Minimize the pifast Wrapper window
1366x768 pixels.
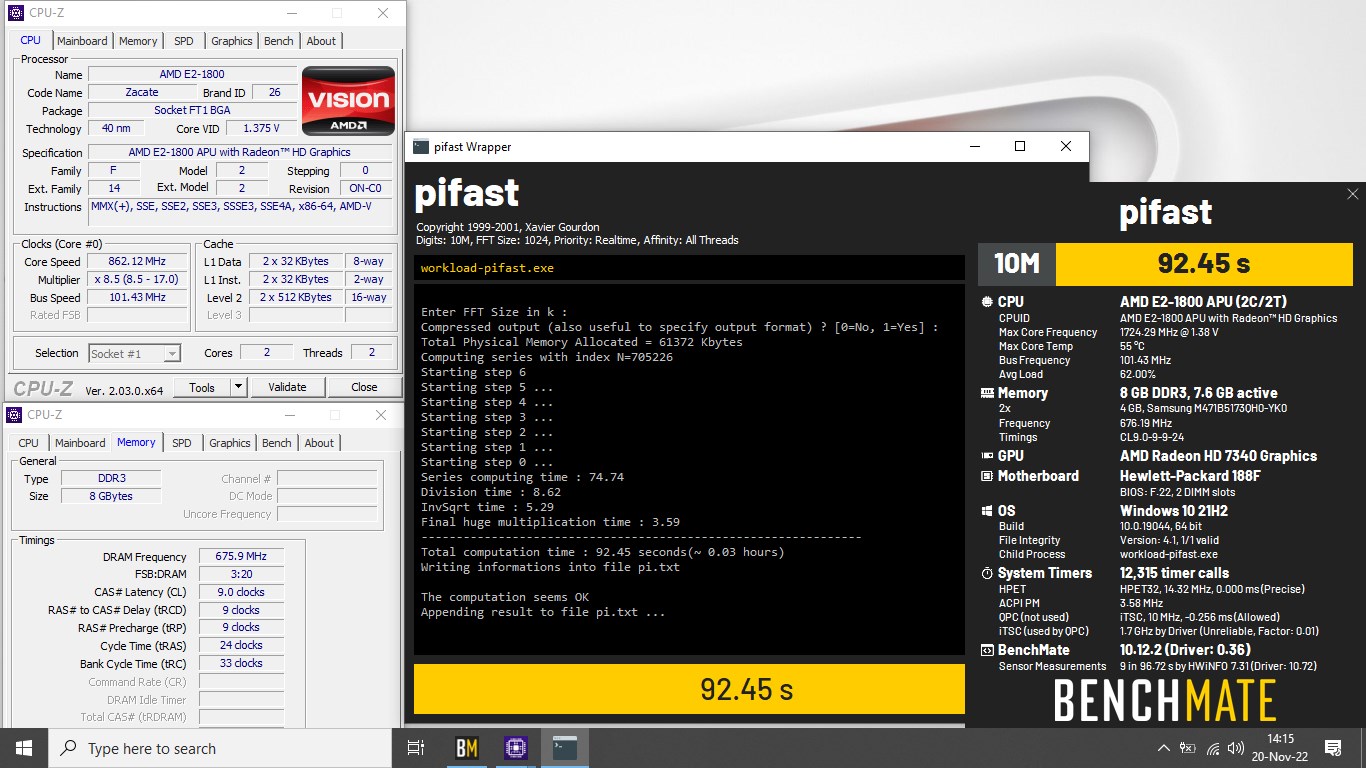point(974,146)
